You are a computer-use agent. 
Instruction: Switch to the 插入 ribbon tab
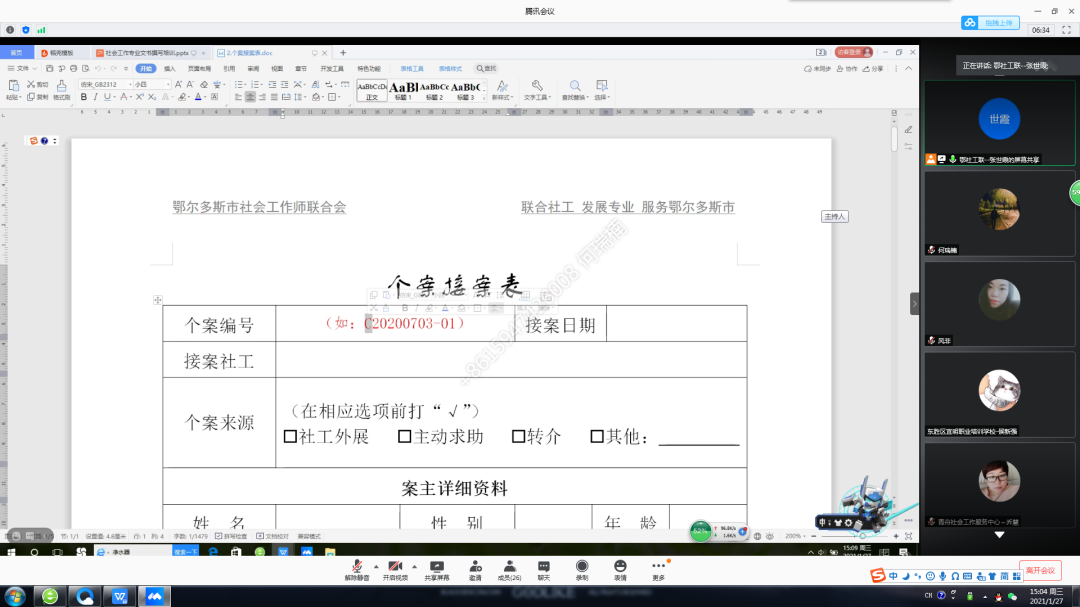click(x=170, y=69)
